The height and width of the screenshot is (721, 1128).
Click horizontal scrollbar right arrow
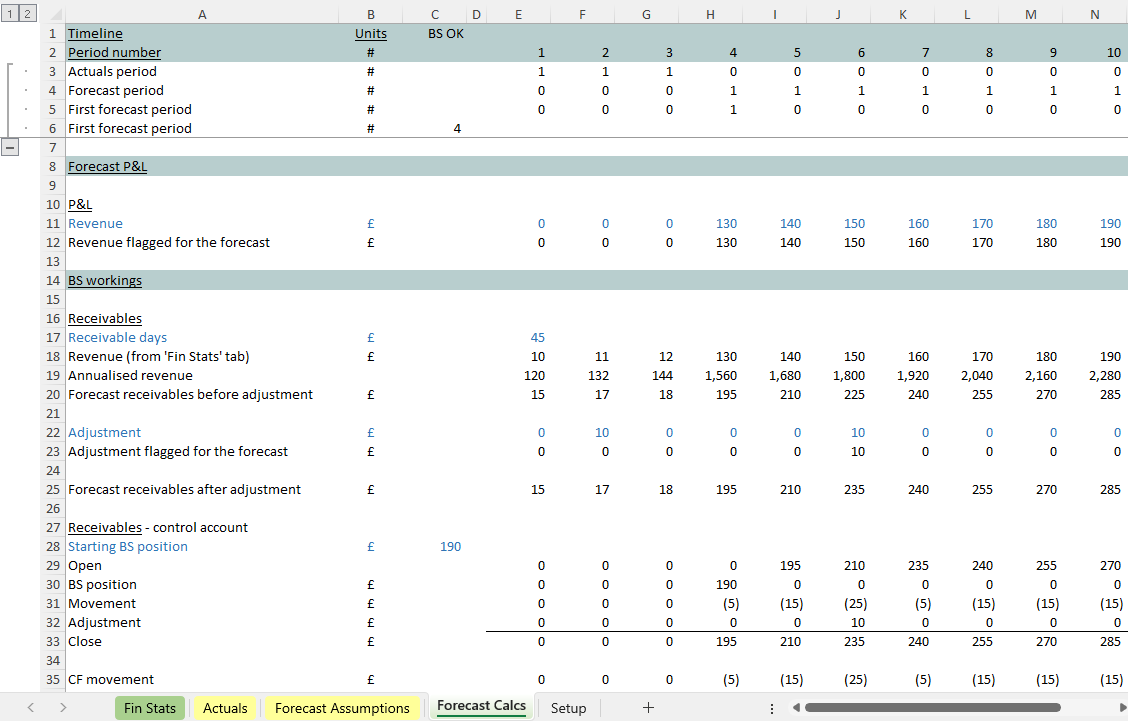[x=1096, y=708]
